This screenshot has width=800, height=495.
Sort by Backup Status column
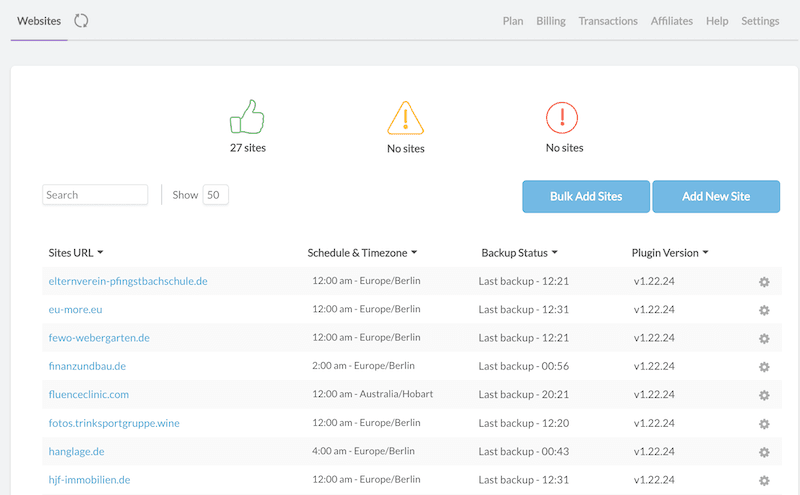(519, 253)
